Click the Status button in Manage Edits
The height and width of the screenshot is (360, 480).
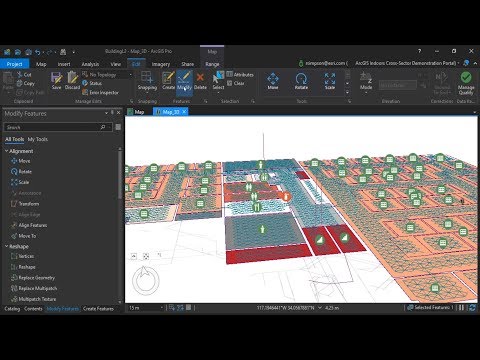(x=92, y=83)
